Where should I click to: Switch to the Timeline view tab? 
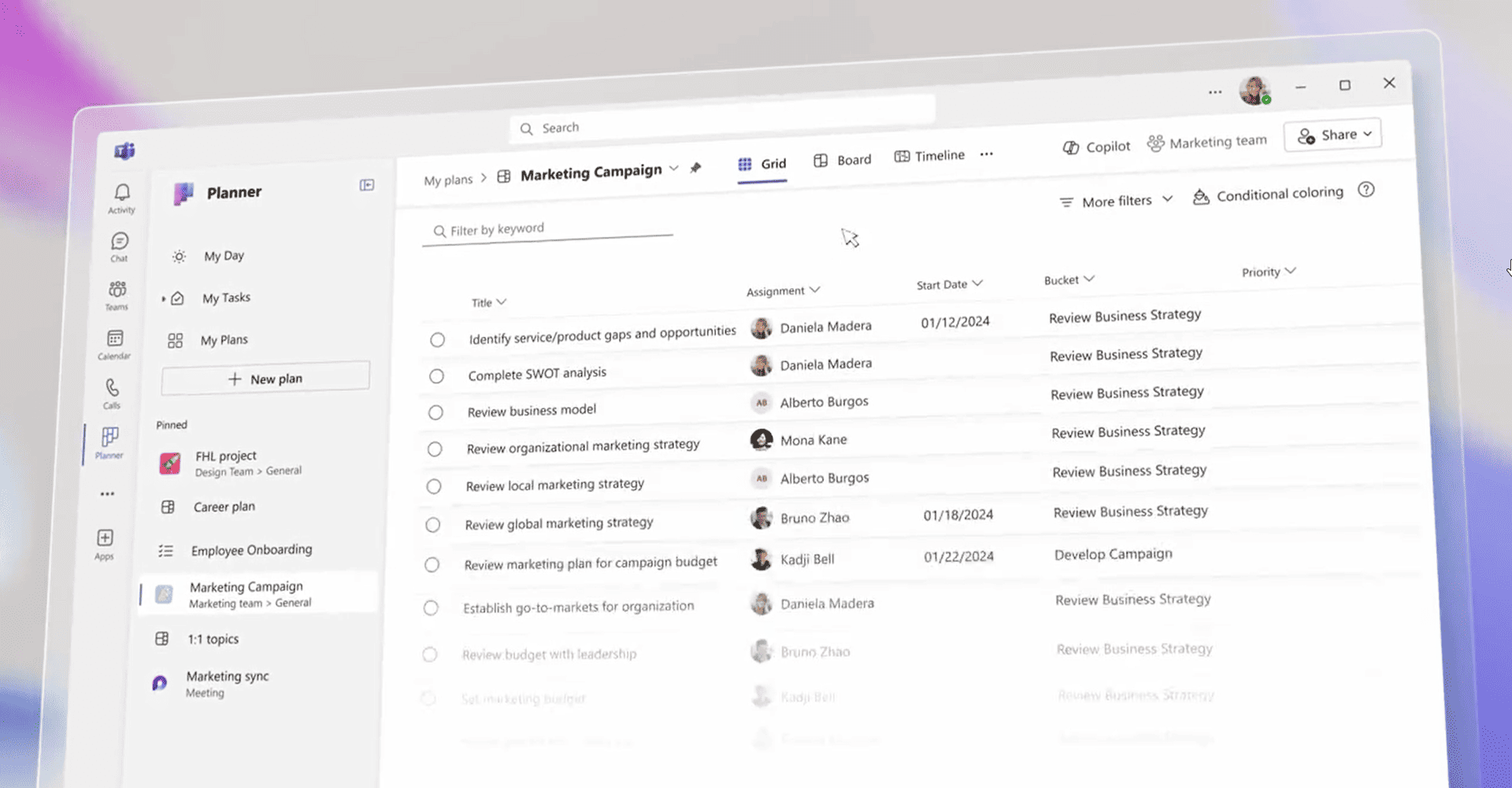pos(929,156)
